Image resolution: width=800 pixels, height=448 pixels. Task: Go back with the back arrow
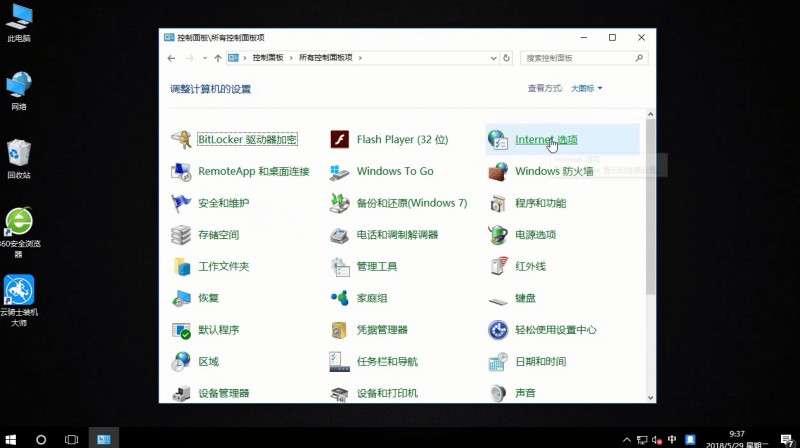click(x=171, y=58)
